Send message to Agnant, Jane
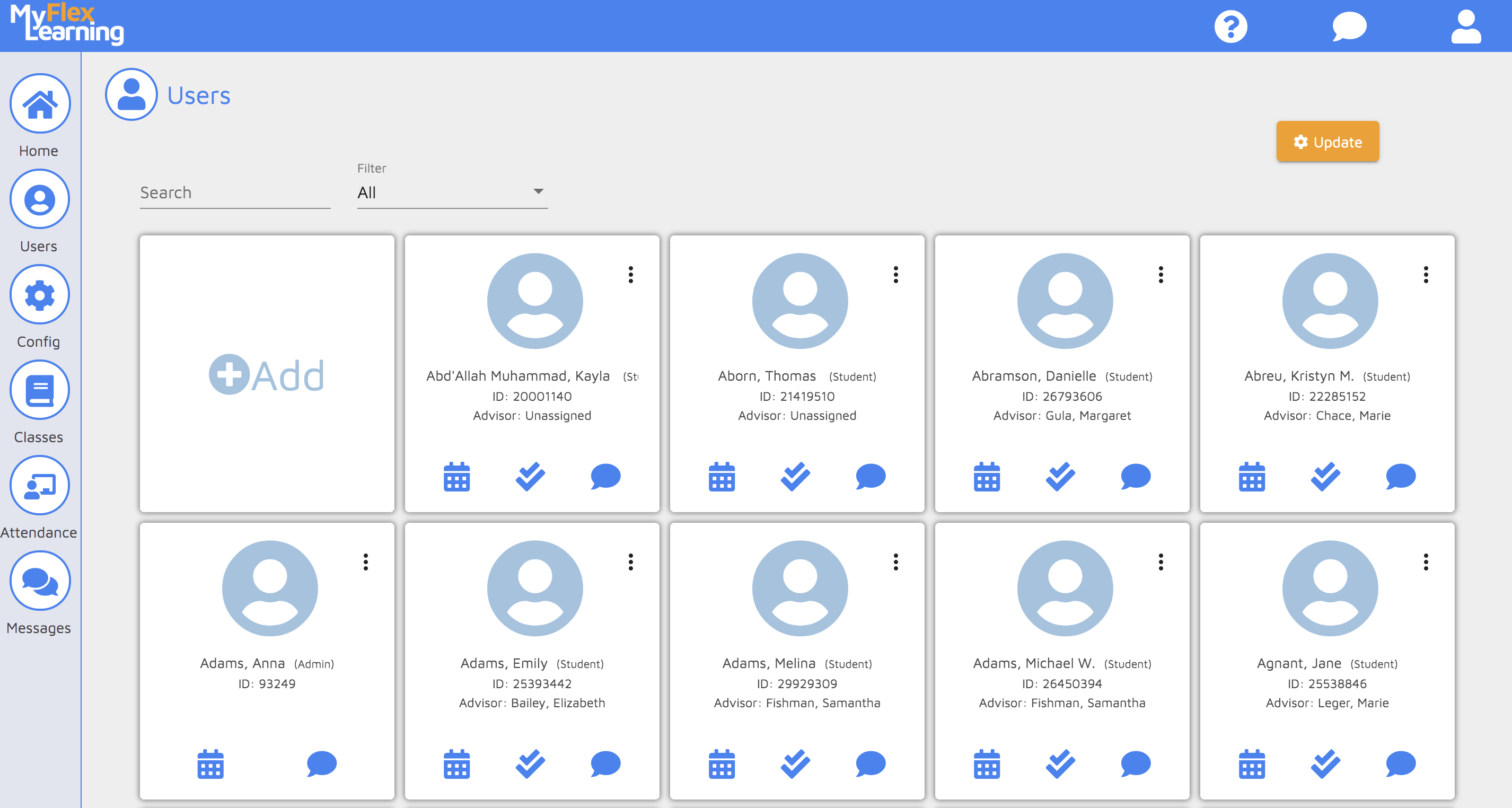 point(1400,764)
